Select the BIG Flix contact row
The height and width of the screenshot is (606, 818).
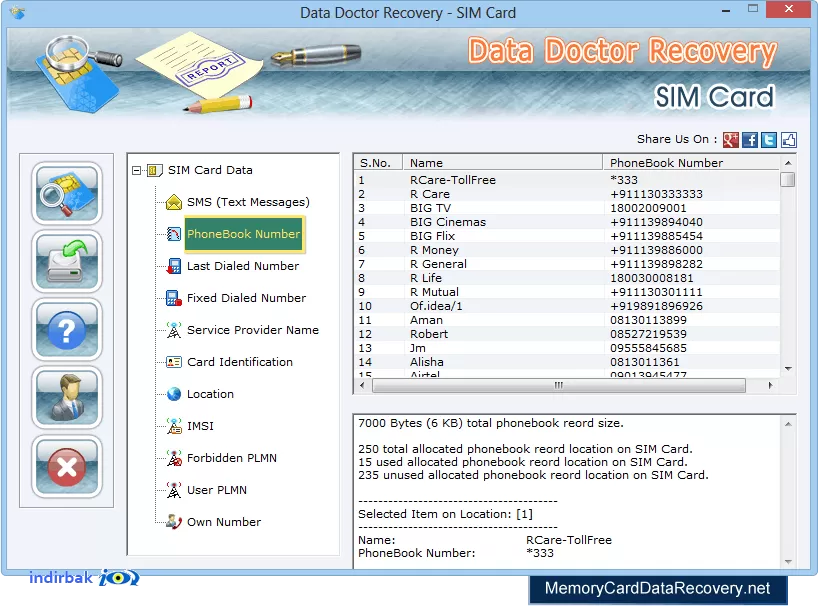(x=567, y=236)
